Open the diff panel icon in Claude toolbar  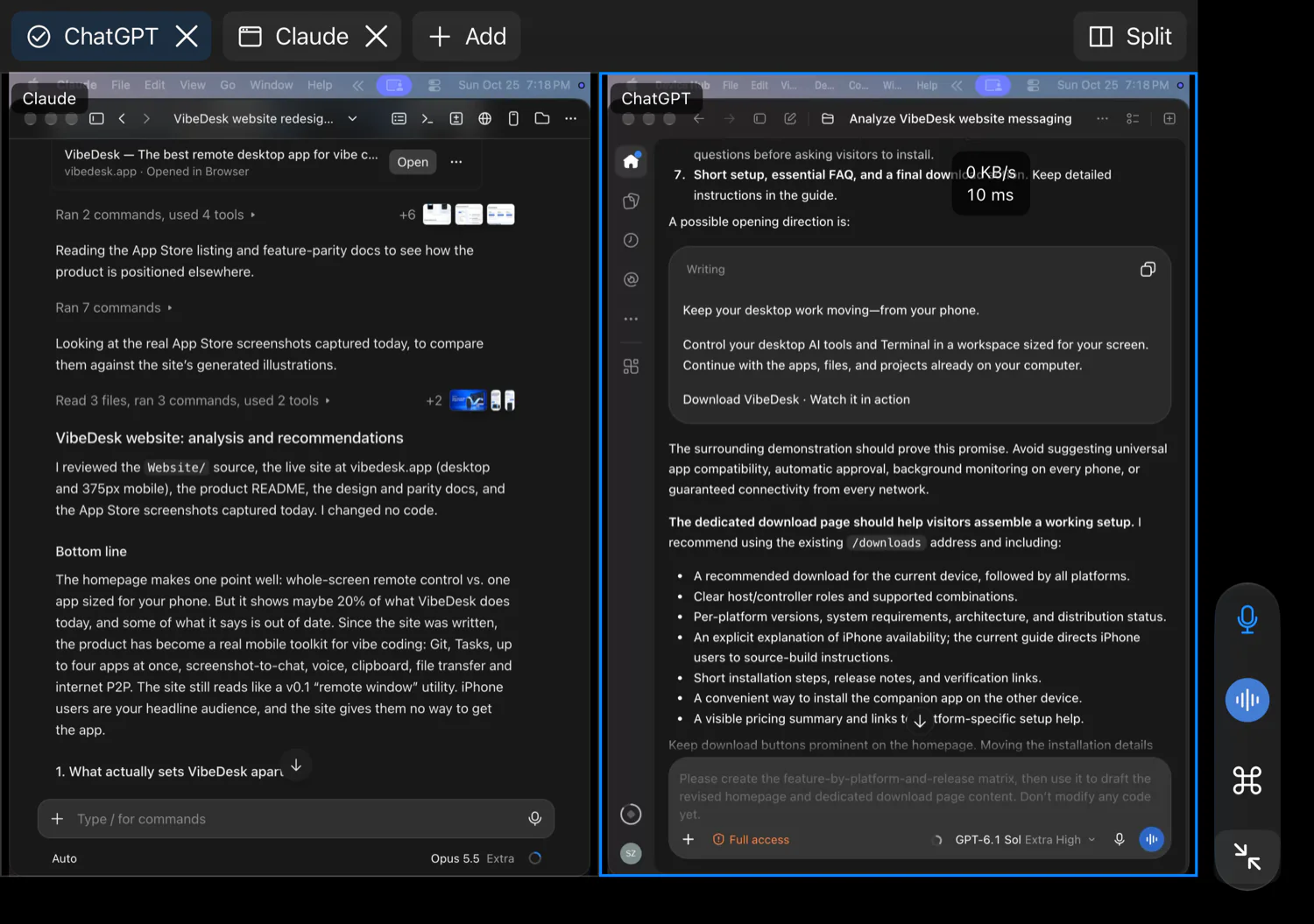coord(456,118)
